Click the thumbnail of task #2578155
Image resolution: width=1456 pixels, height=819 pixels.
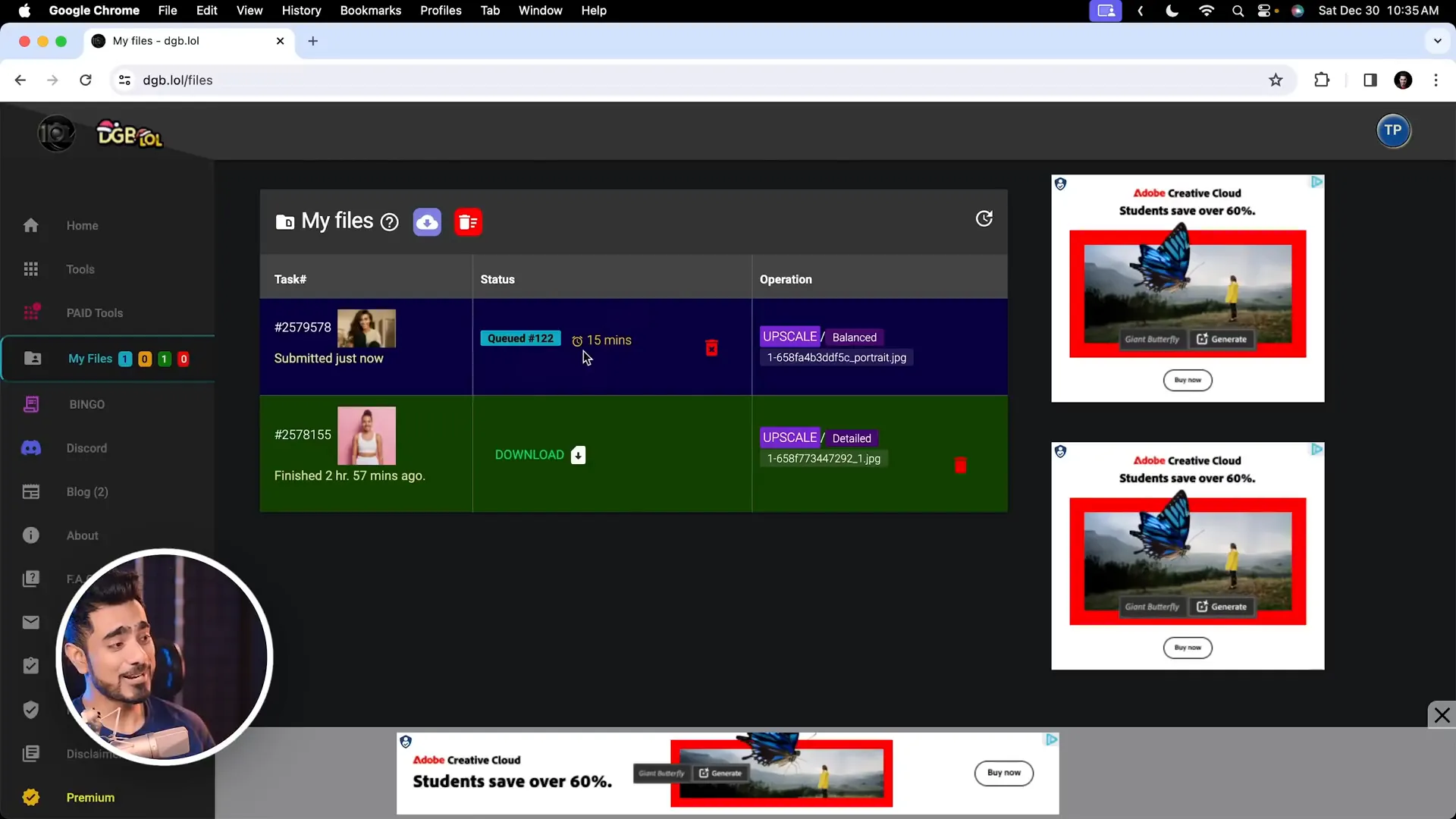tap(366, 435)
